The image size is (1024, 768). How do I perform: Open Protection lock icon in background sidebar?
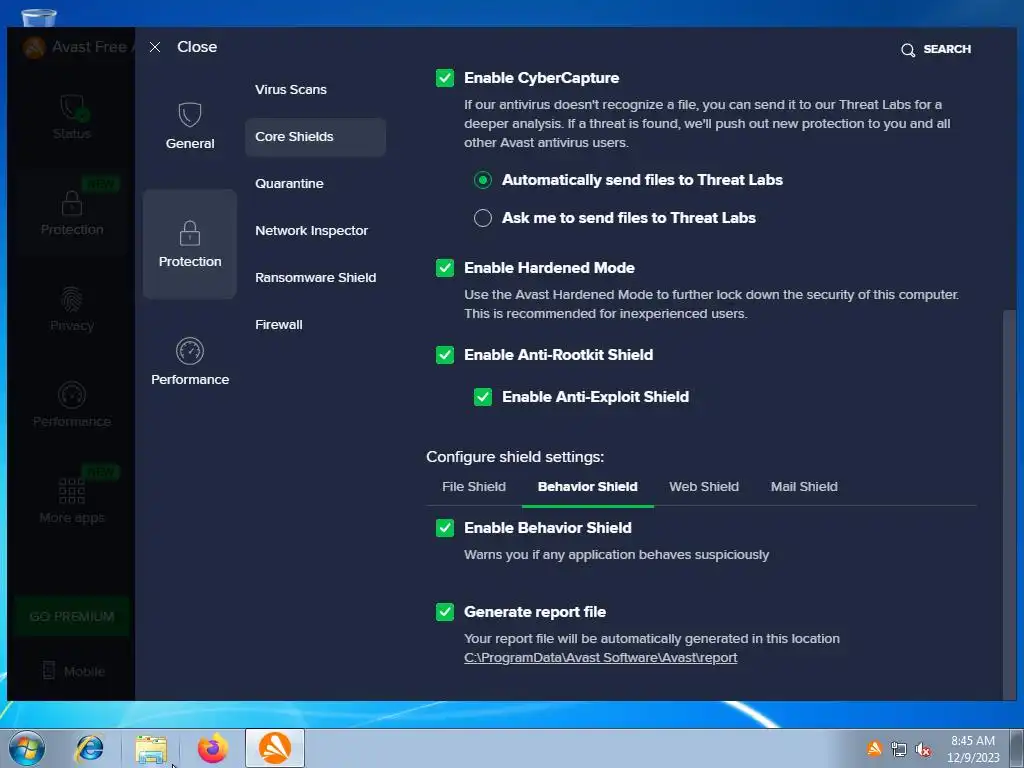72,203
